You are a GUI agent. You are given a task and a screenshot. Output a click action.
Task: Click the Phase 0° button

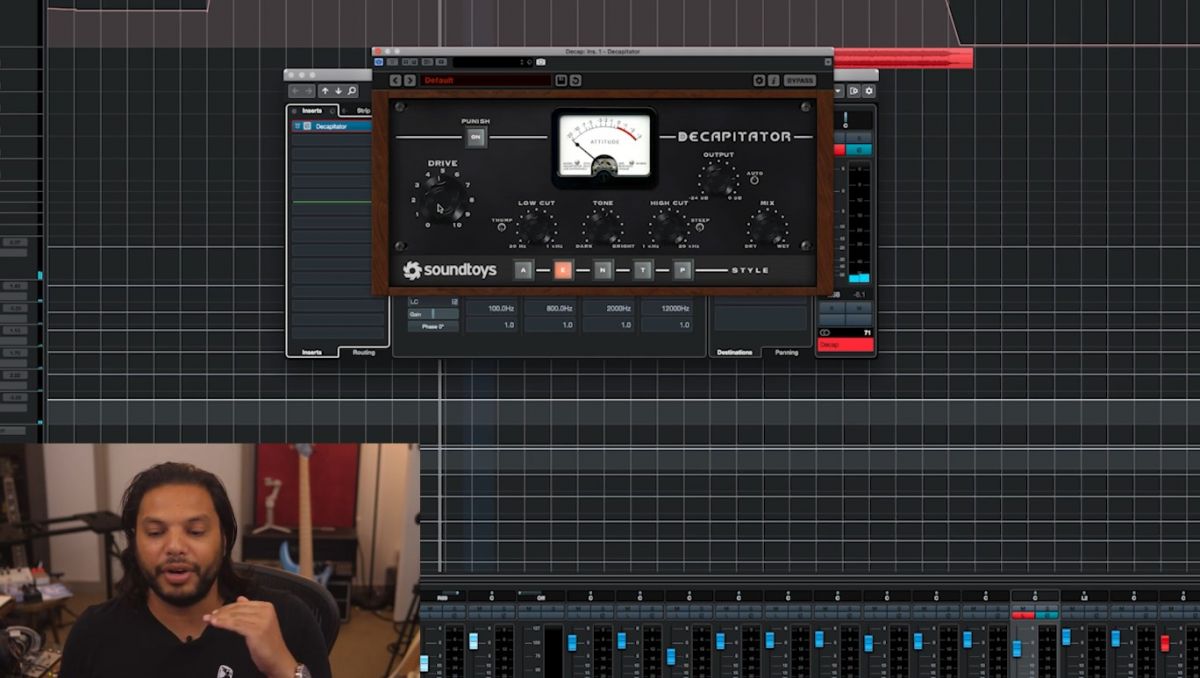point(435,327)
